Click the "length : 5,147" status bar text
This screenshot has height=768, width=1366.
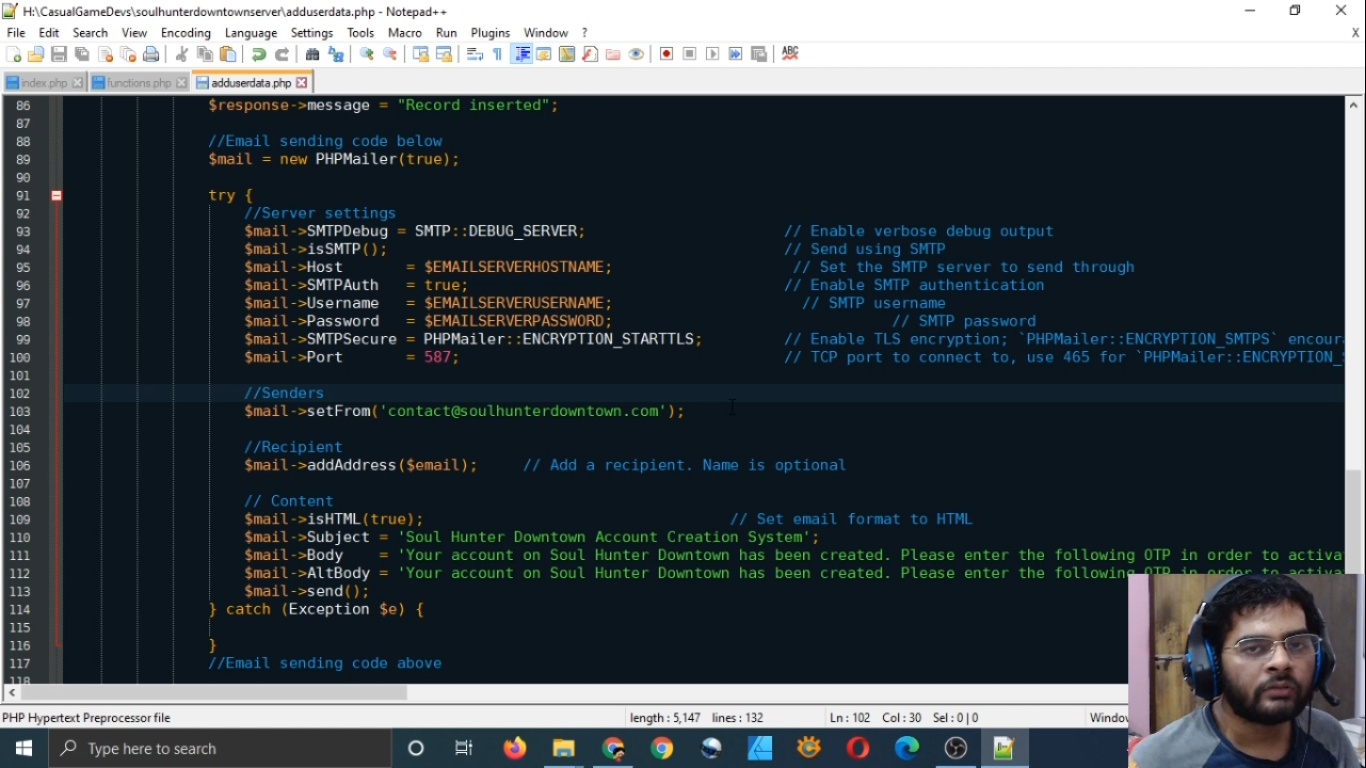[x=665, y=718]
